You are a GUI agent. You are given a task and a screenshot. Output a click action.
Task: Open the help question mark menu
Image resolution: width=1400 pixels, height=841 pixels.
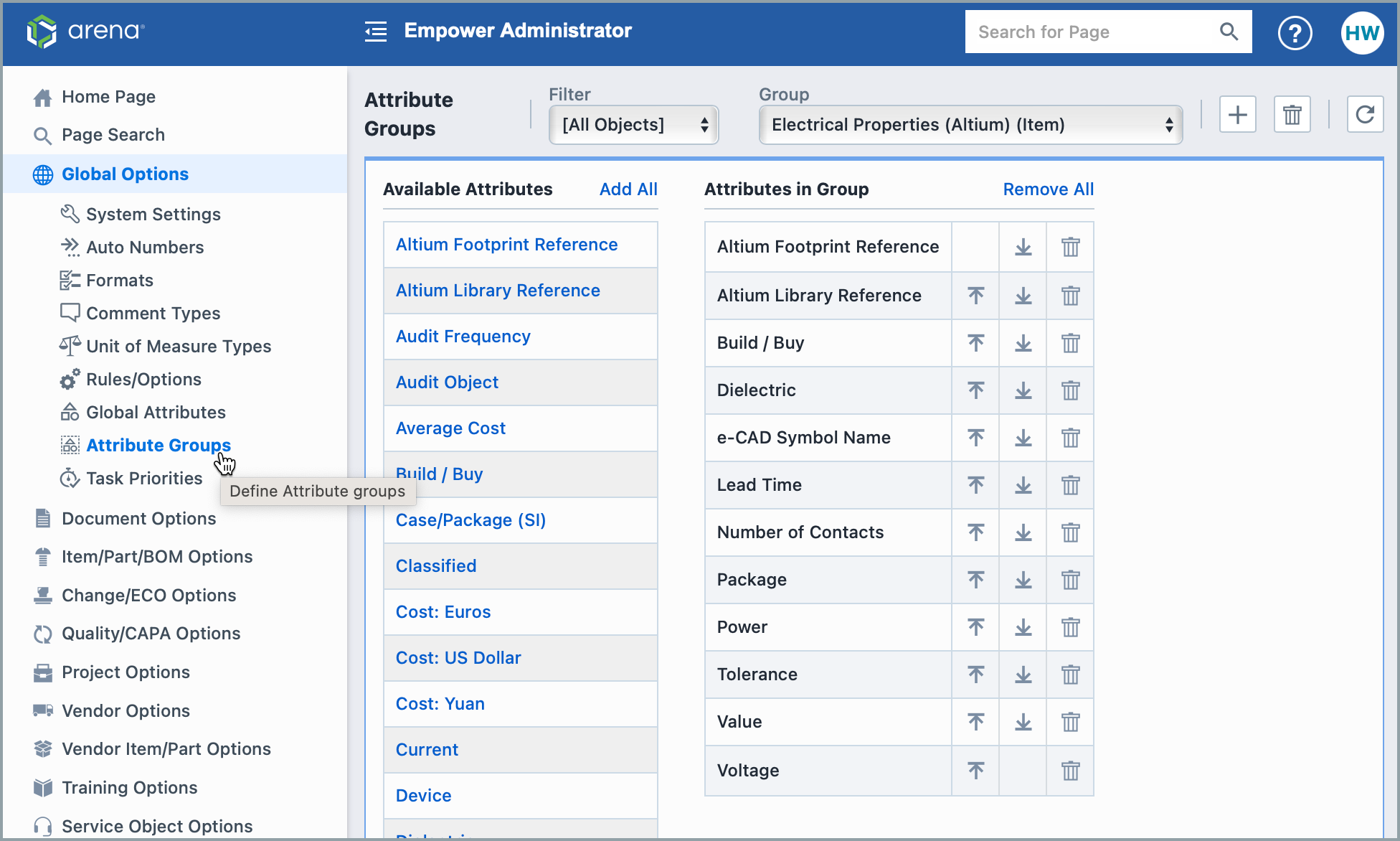(x=1295, y=32)
